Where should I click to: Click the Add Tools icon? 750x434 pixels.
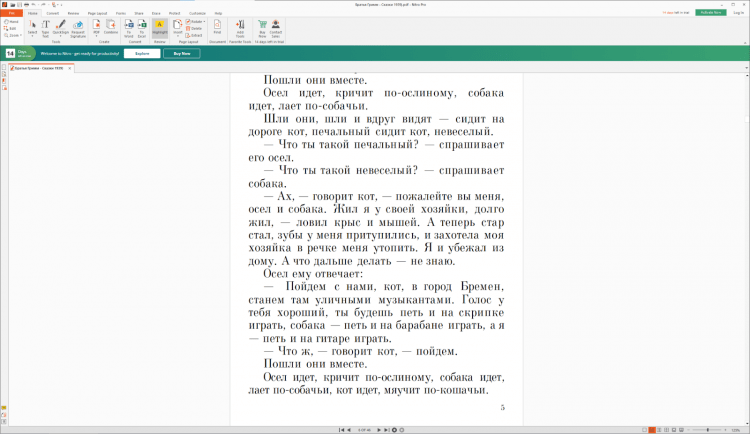(x=240, y=28)
